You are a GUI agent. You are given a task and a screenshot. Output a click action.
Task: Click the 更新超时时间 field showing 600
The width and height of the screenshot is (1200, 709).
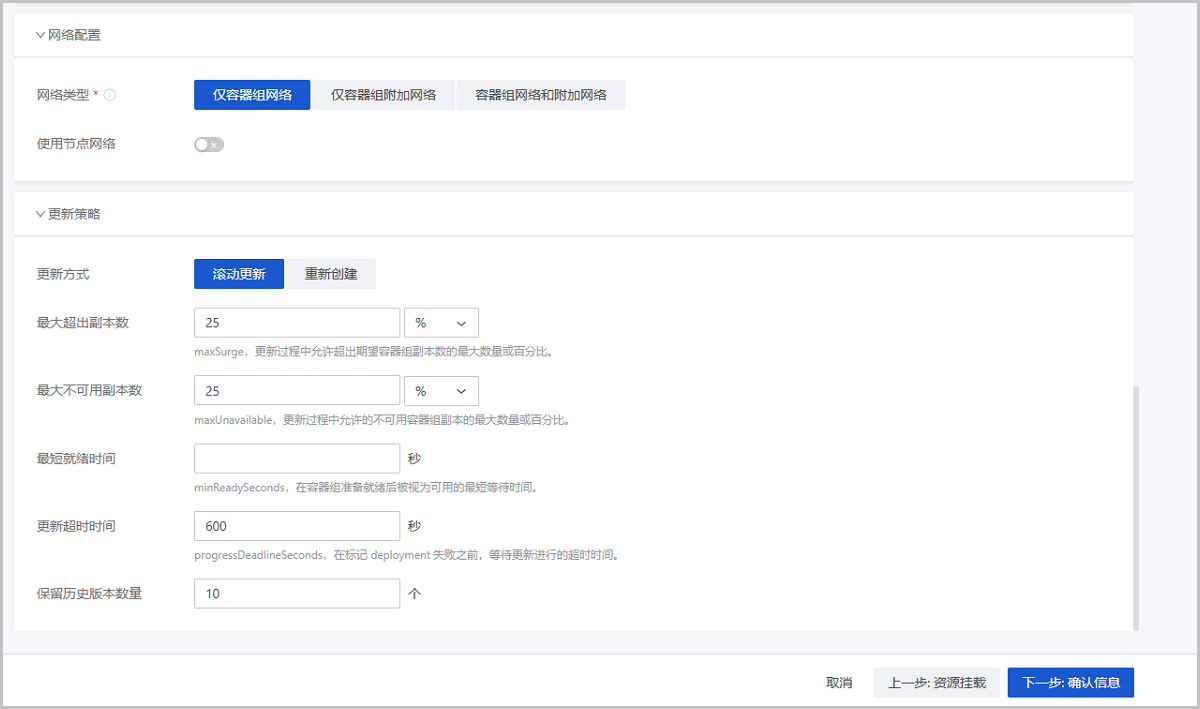point(297,526)
